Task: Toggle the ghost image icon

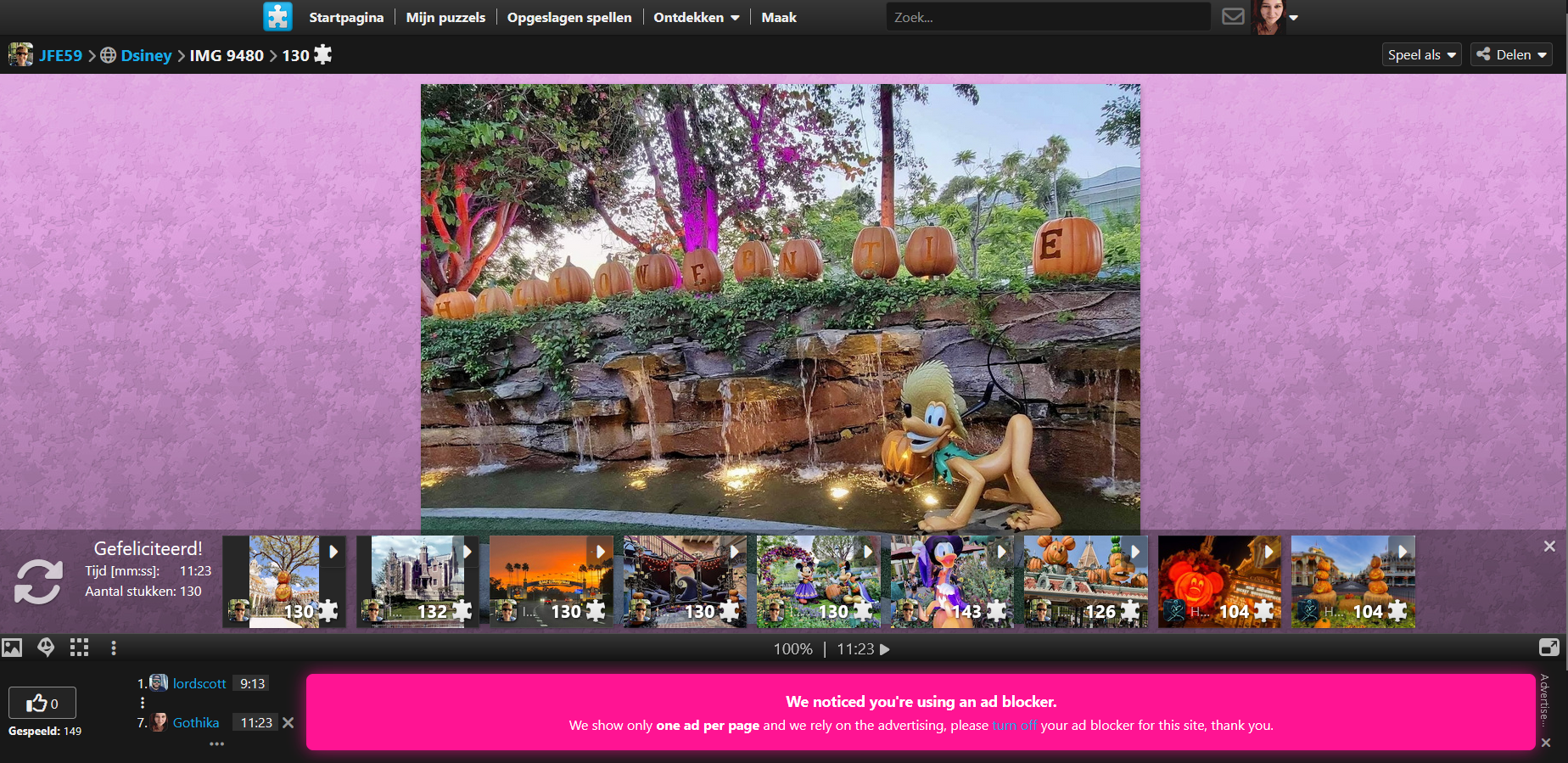Action: click(46, 648)
